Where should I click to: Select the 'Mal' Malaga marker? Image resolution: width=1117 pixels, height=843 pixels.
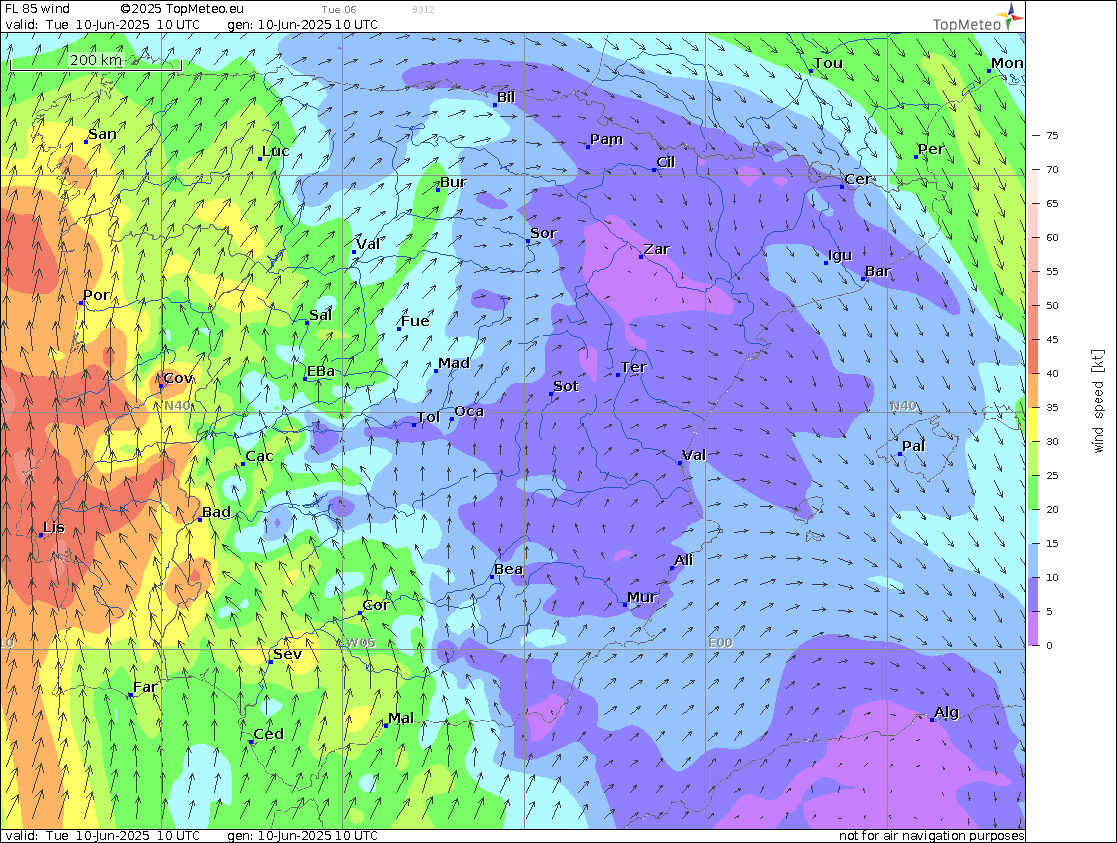pos(386,725)
